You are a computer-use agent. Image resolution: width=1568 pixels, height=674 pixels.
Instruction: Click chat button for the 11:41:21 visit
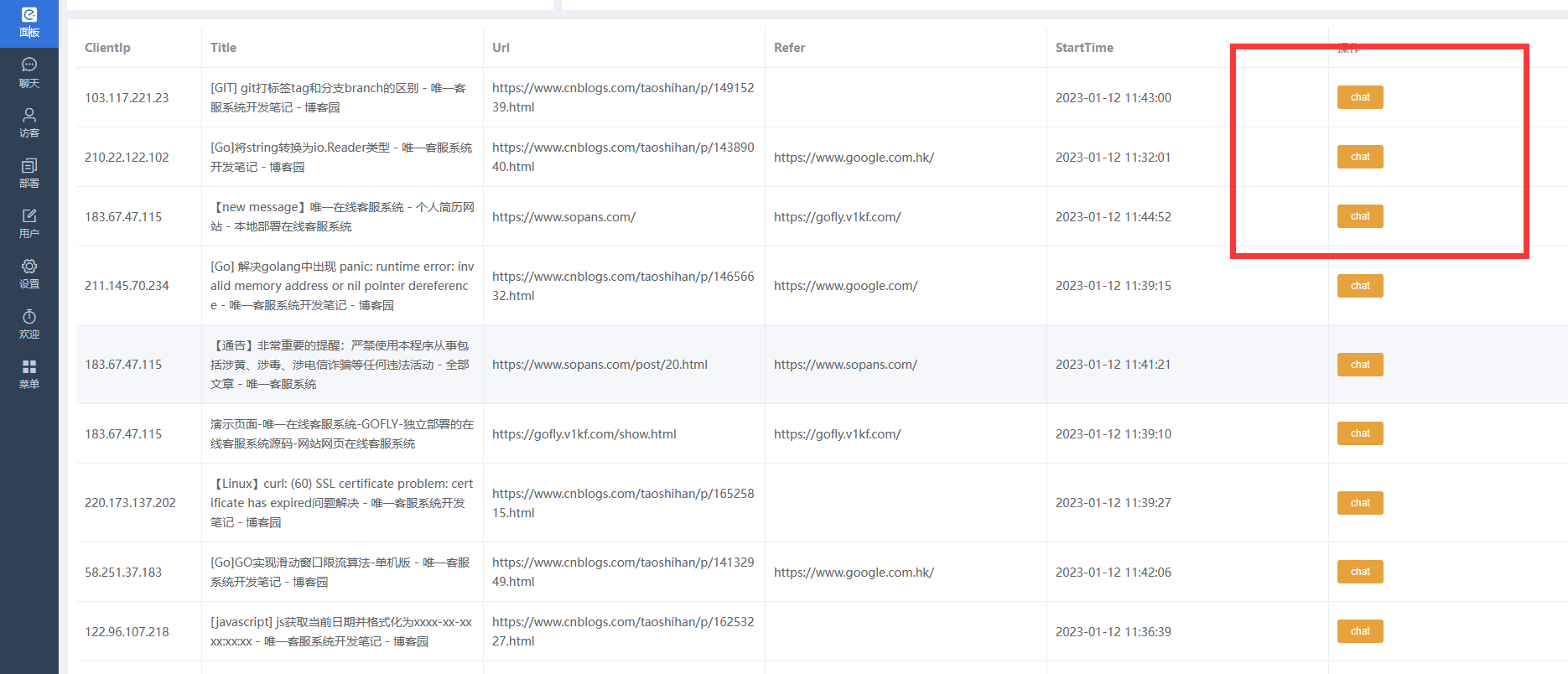[1359, 365]
